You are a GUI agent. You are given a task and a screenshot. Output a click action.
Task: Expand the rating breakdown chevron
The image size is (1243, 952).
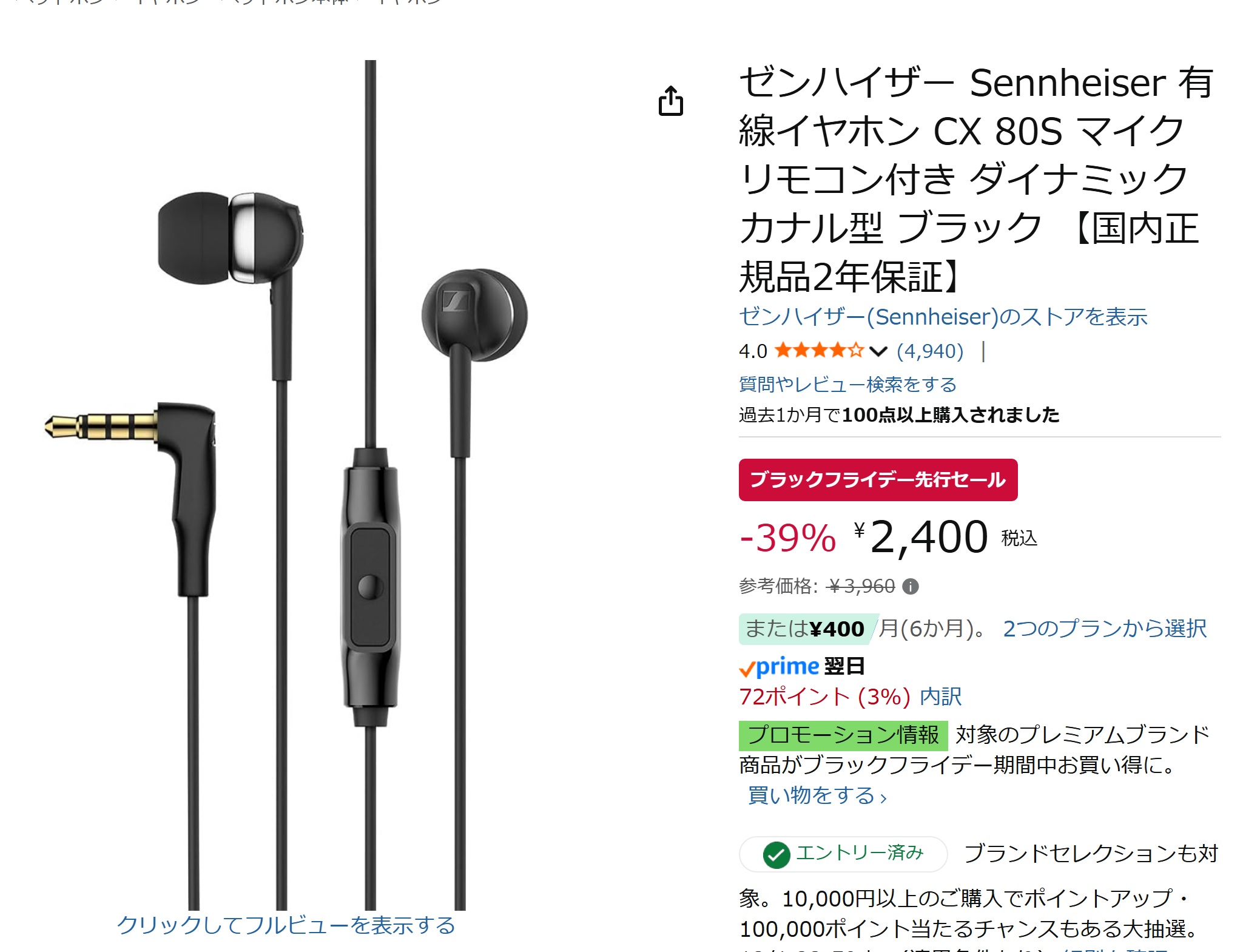(x=878, y=351)
